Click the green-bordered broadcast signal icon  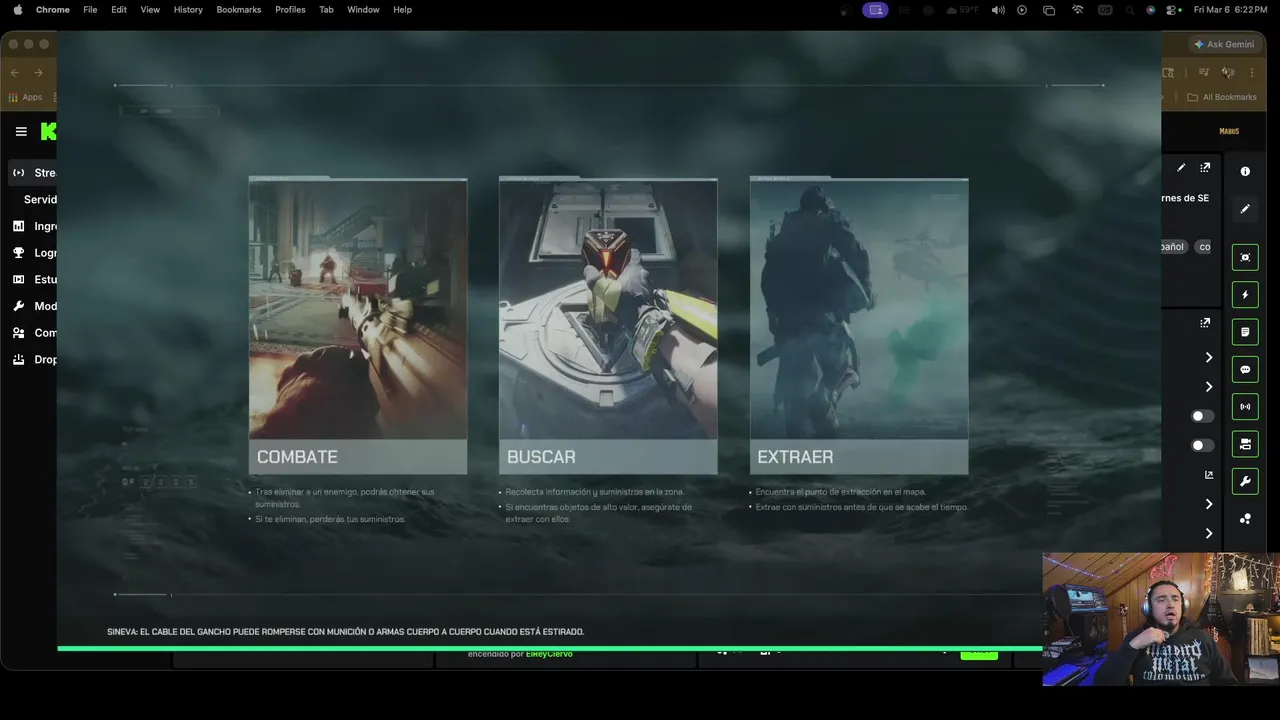coord(1245,407)
